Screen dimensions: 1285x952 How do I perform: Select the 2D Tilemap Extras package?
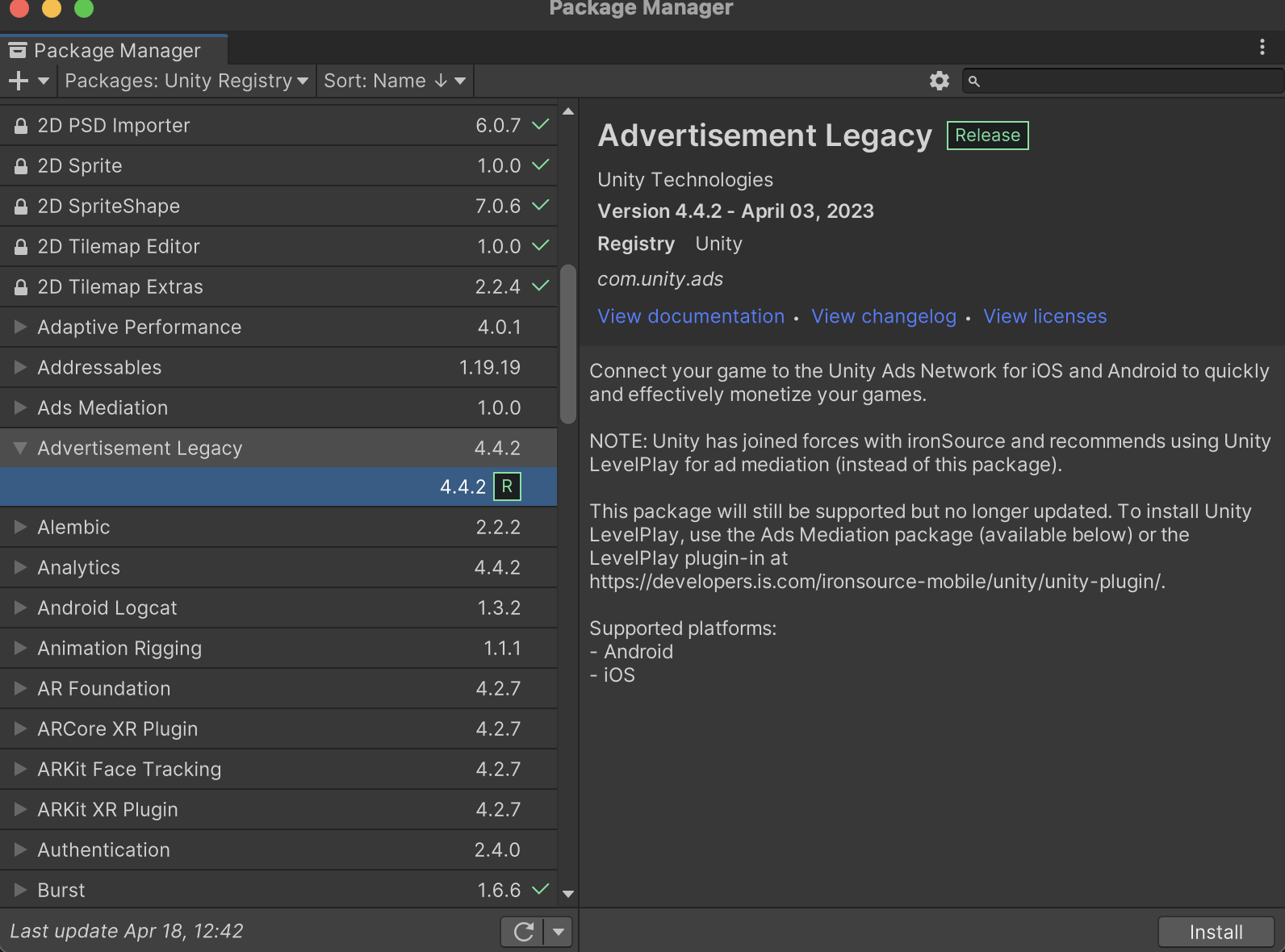pos(278,287)
